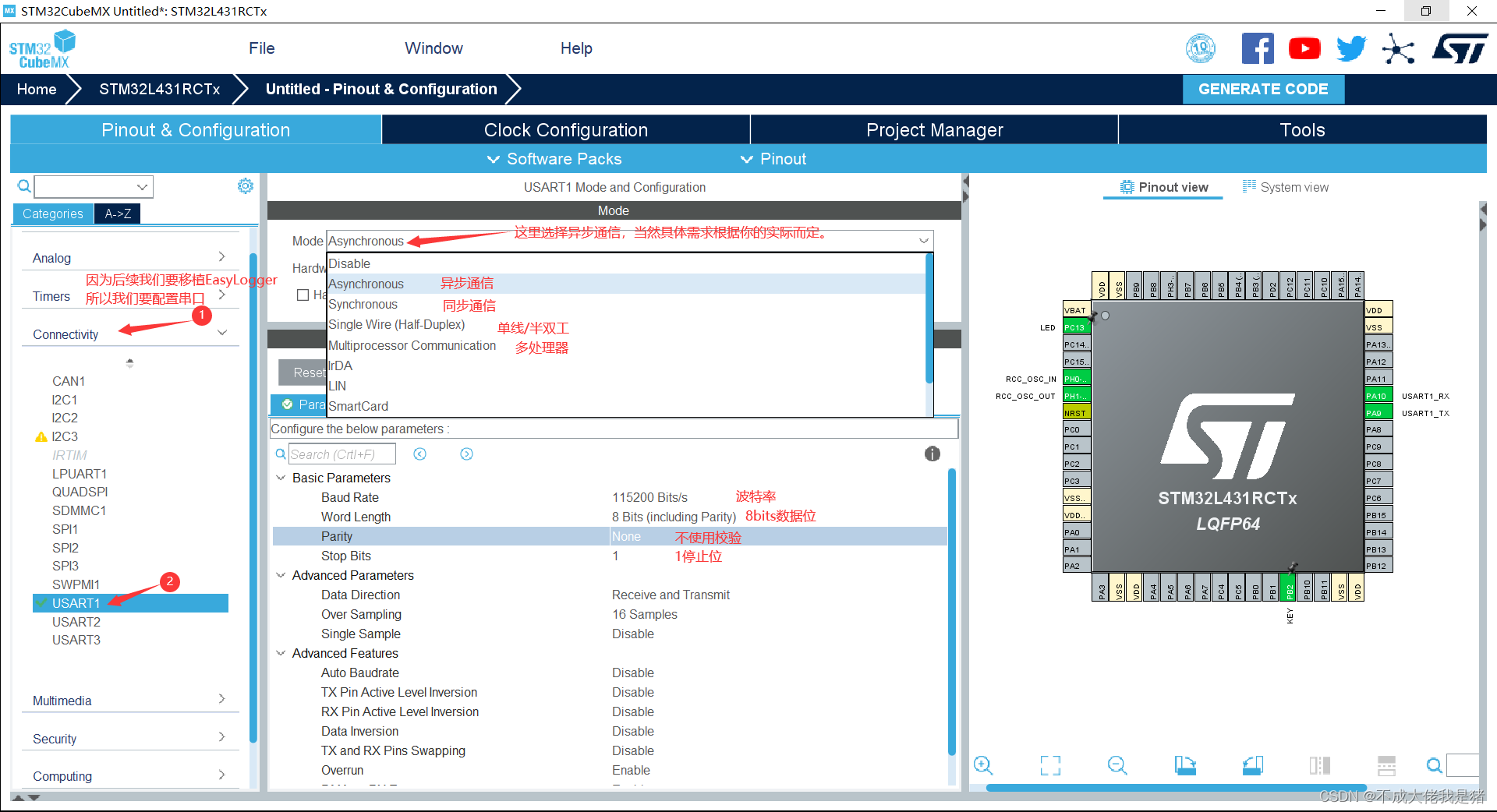Switch to Clock Configuration tab
The width and height of the screenshot is (1497, 812).
(566, 130)
